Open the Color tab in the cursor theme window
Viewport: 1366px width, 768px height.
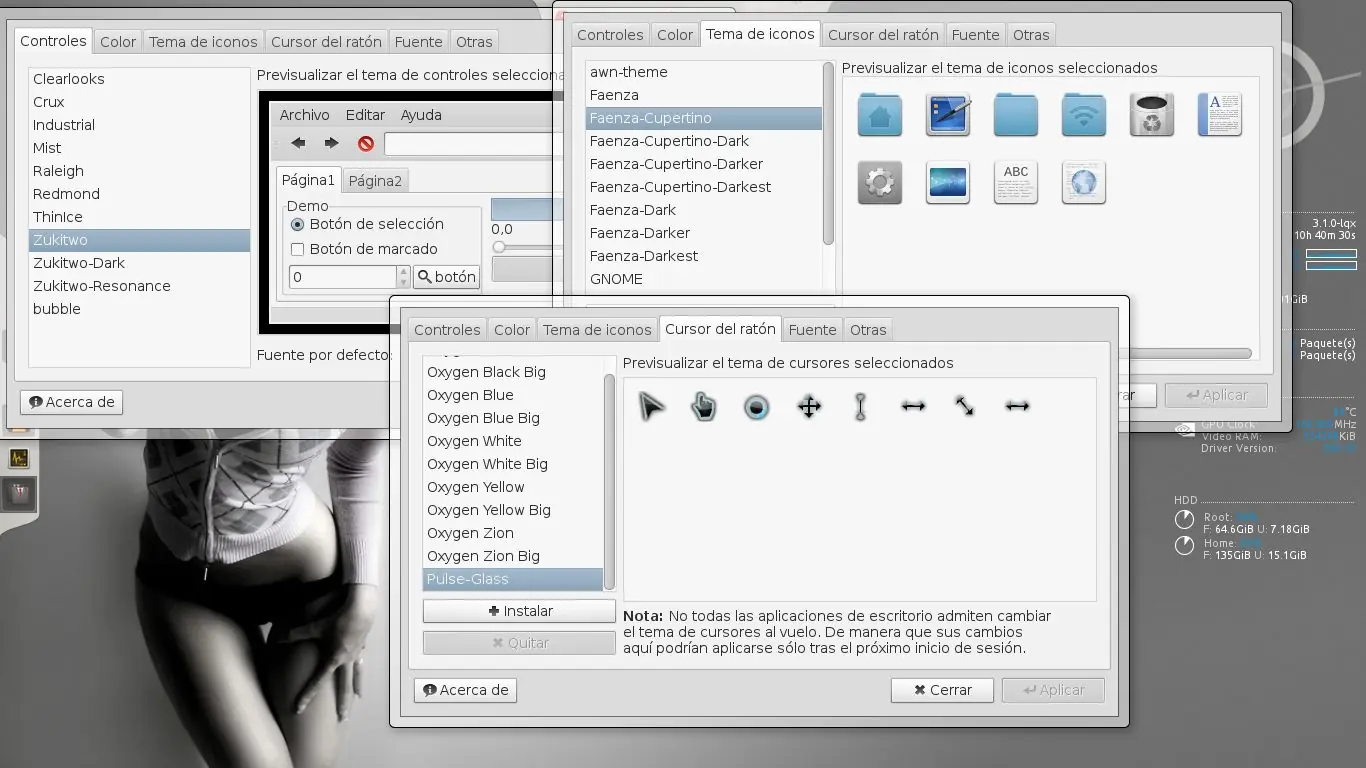(x=512, y=330)
